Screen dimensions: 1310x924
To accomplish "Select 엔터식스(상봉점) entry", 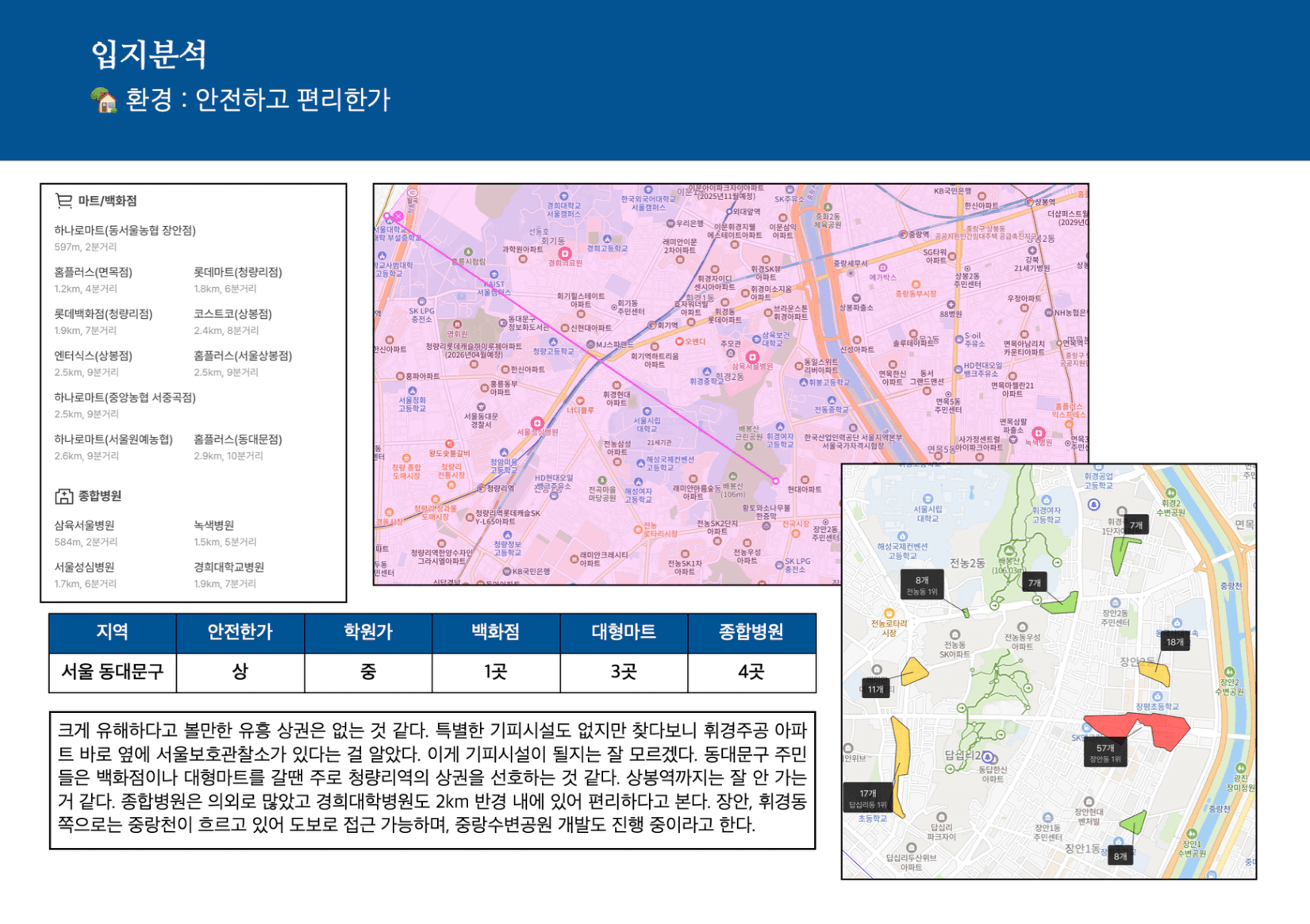I will coord(93,356).
